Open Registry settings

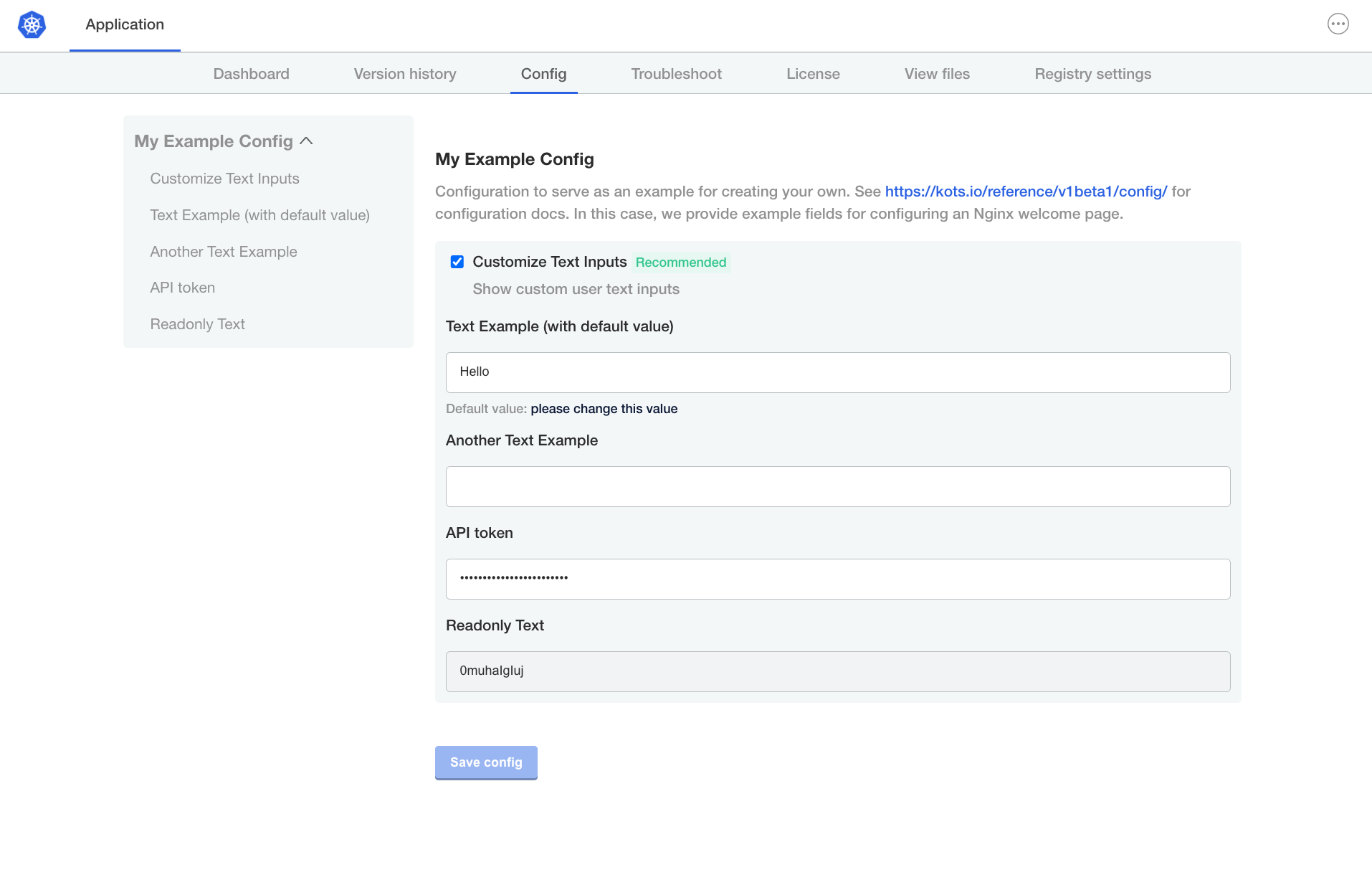(x=1092, y=73)
